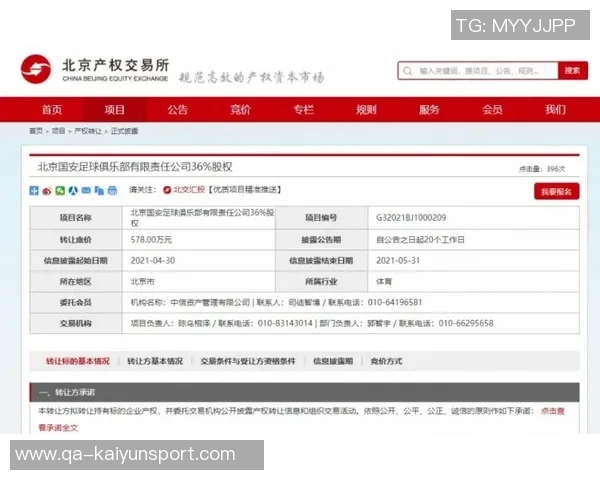Click the view count 点击量: 396次

click(542, 169)
